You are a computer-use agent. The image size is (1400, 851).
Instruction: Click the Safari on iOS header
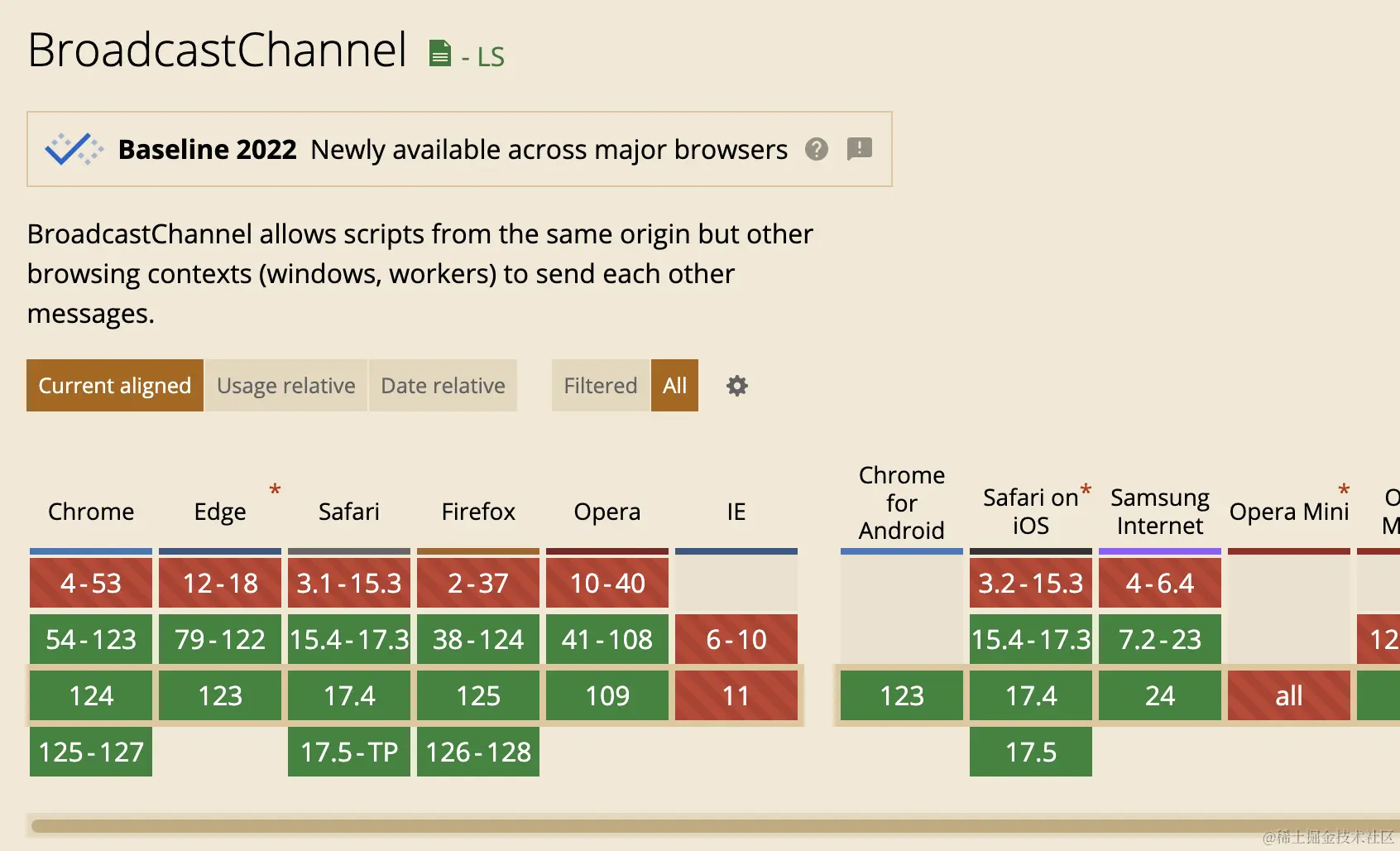point(1031,512)
